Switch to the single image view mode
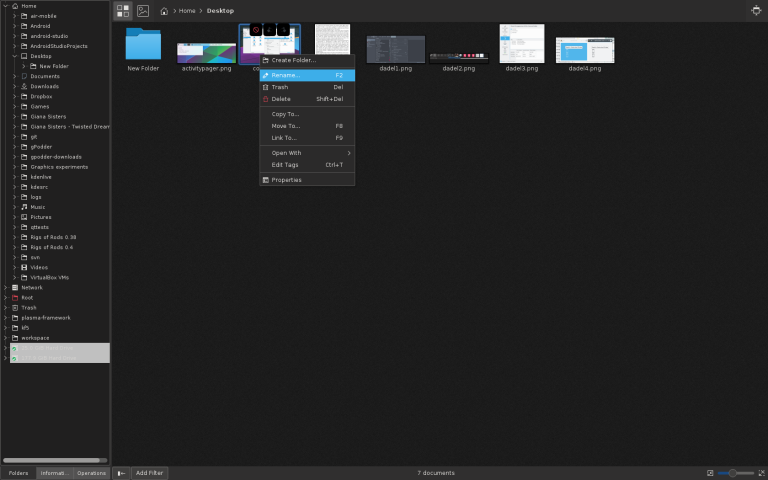The image size is (768, 480). [x=143, y=11]
